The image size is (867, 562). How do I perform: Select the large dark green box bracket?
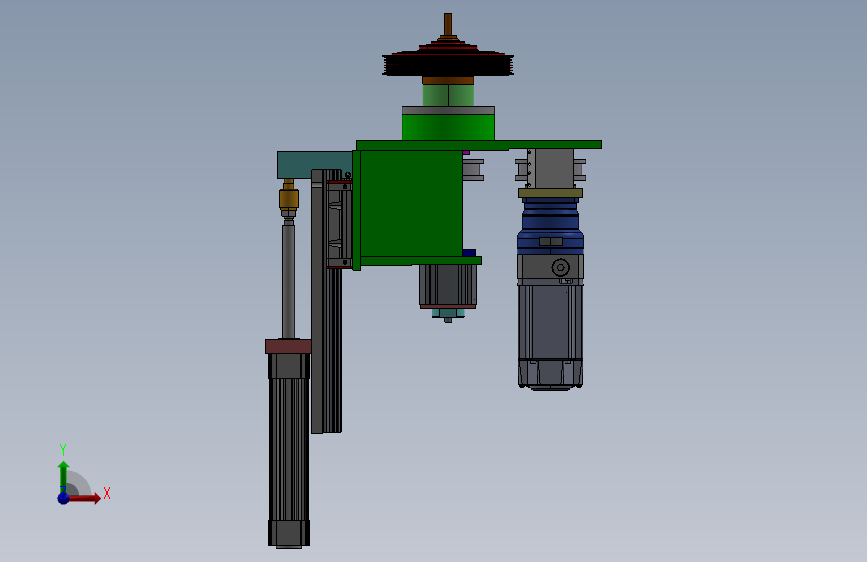pyautogui.click(x=411, y=203)
